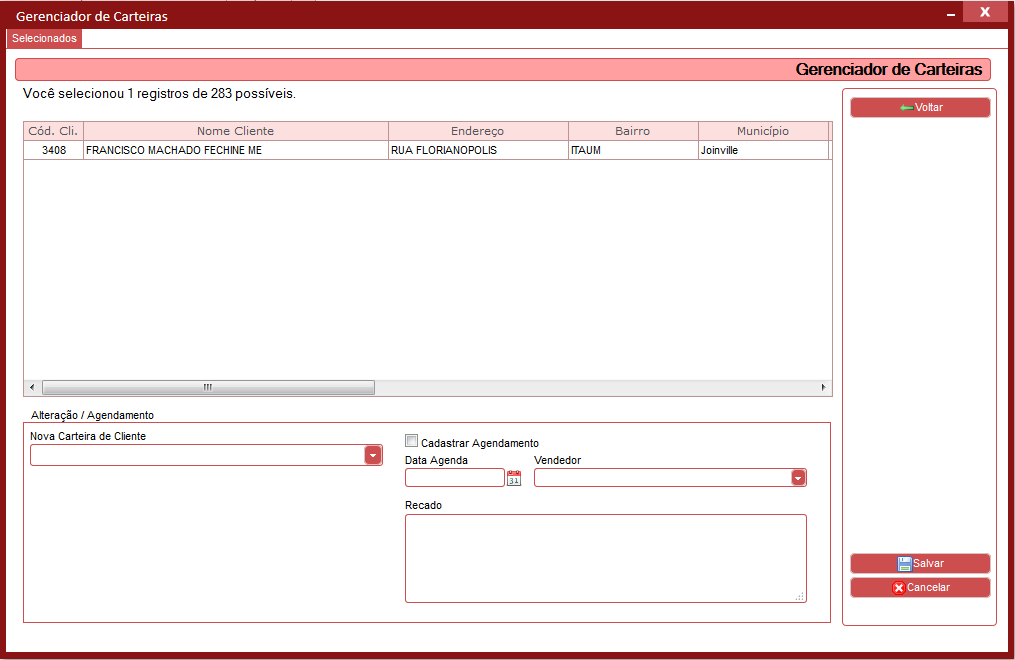Select the client code cell 3408
Screen dimensions: 1015x660
click(54, 150)
